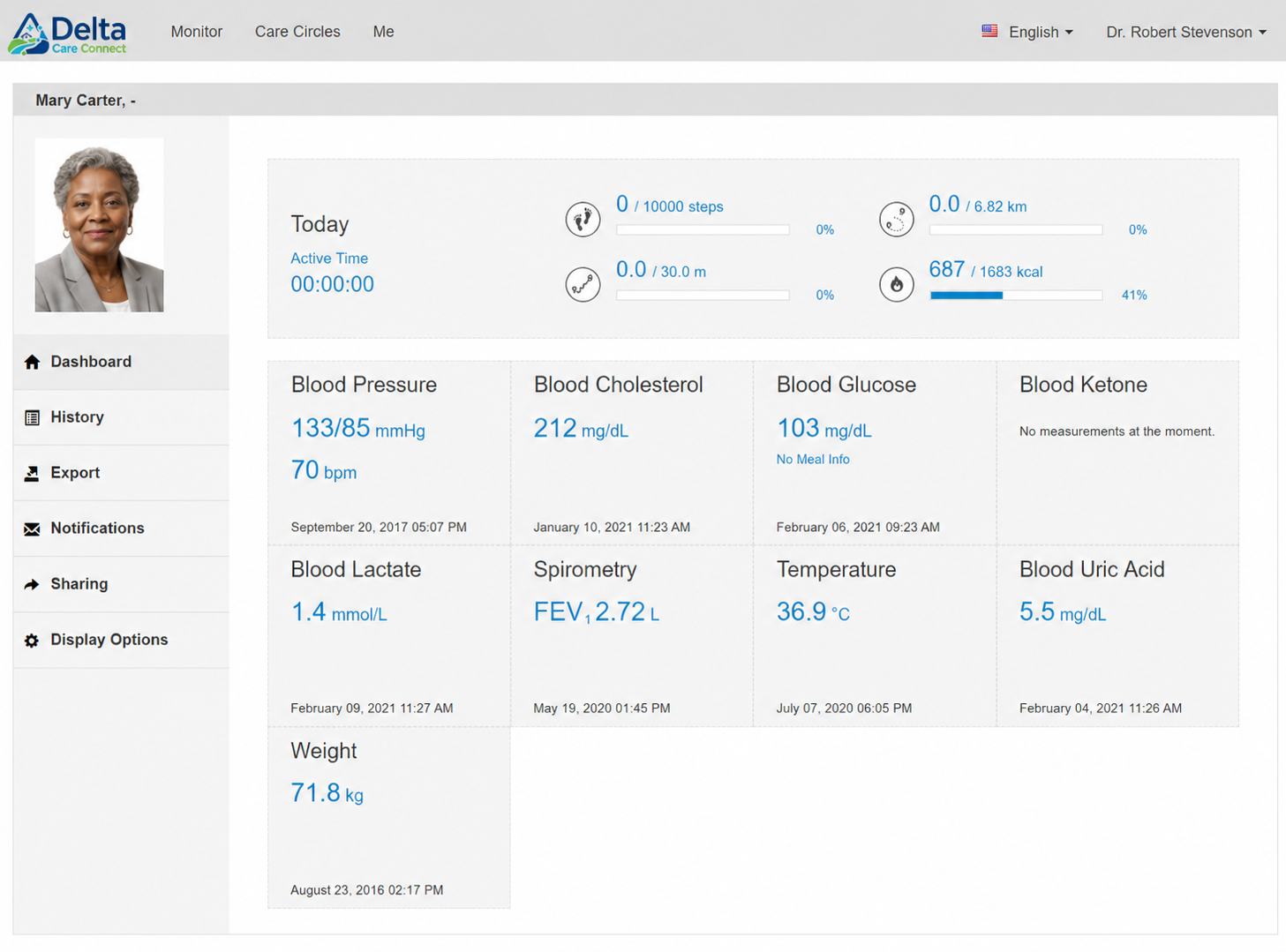Click the distance km route icon

[896, 219]
